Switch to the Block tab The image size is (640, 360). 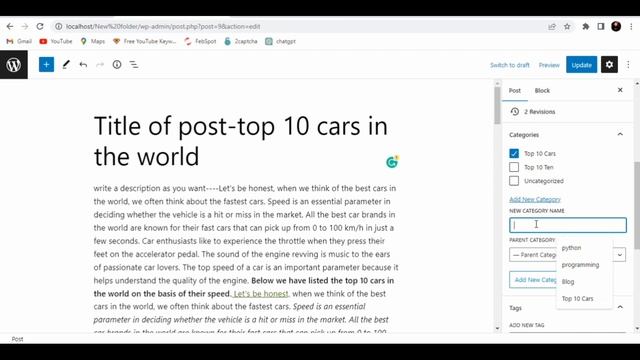pyautogui.click(x=542, y=91)
